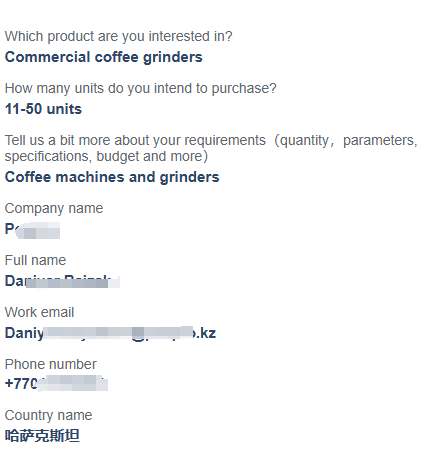Click the 'specifications, budget and more' line

[x=106, y=156]
